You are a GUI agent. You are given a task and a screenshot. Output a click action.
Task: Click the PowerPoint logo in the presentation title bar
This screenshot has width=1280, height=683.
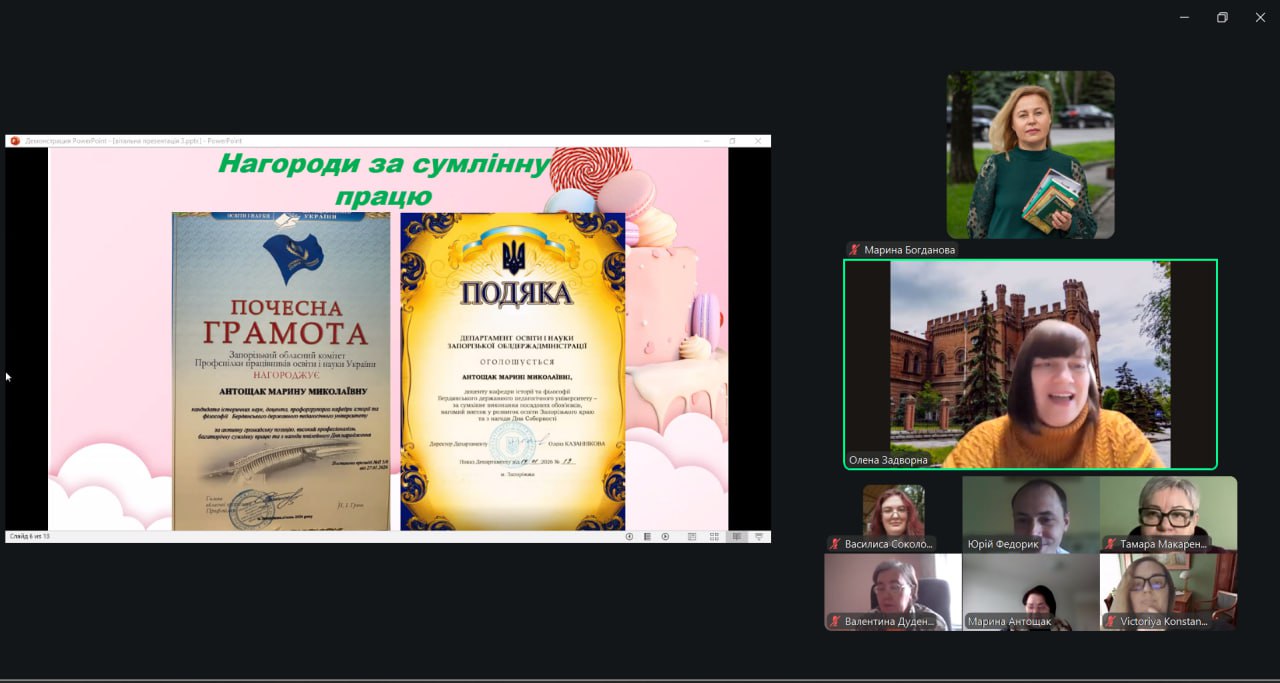[x=15, y=141]
